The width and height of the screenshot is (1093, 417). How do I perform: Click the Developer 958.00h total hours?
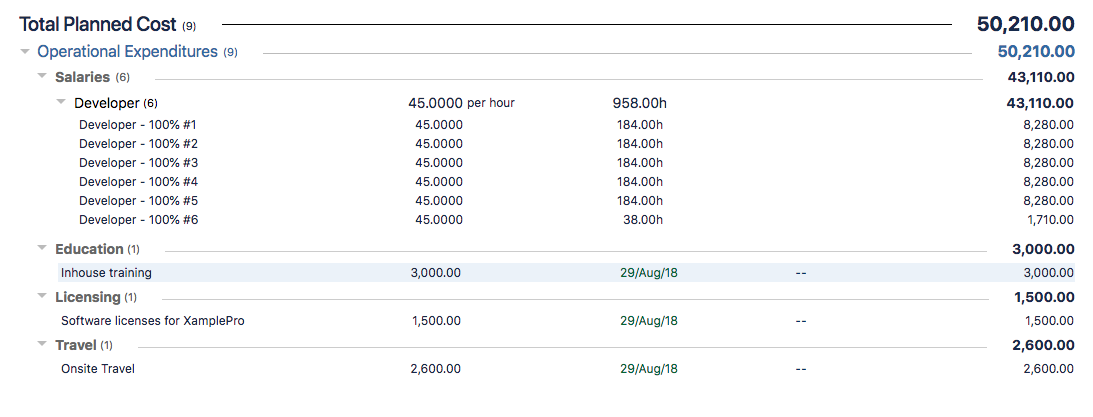pos(639,103)
